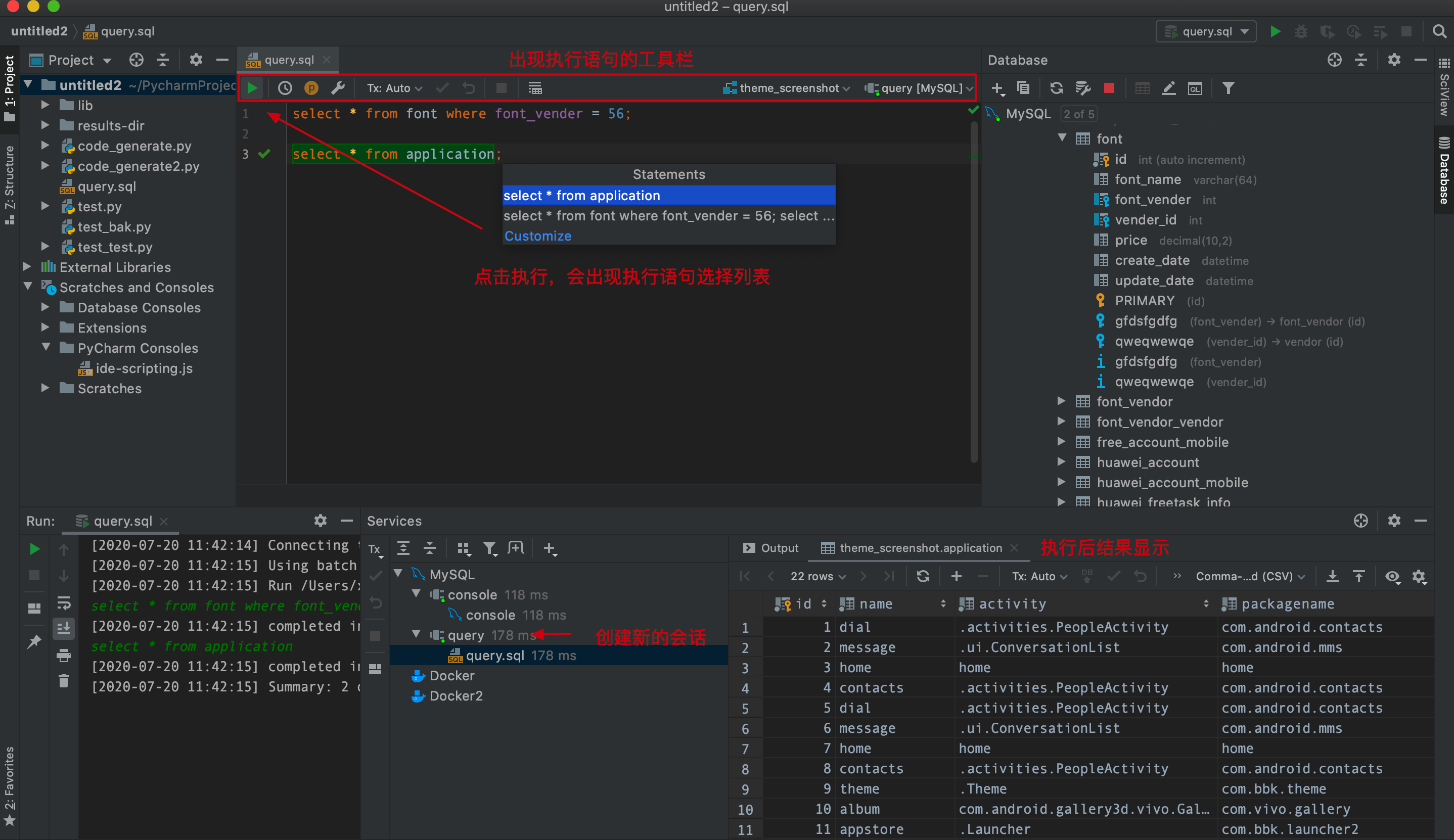Collapse all in Services toolbar

430,547
